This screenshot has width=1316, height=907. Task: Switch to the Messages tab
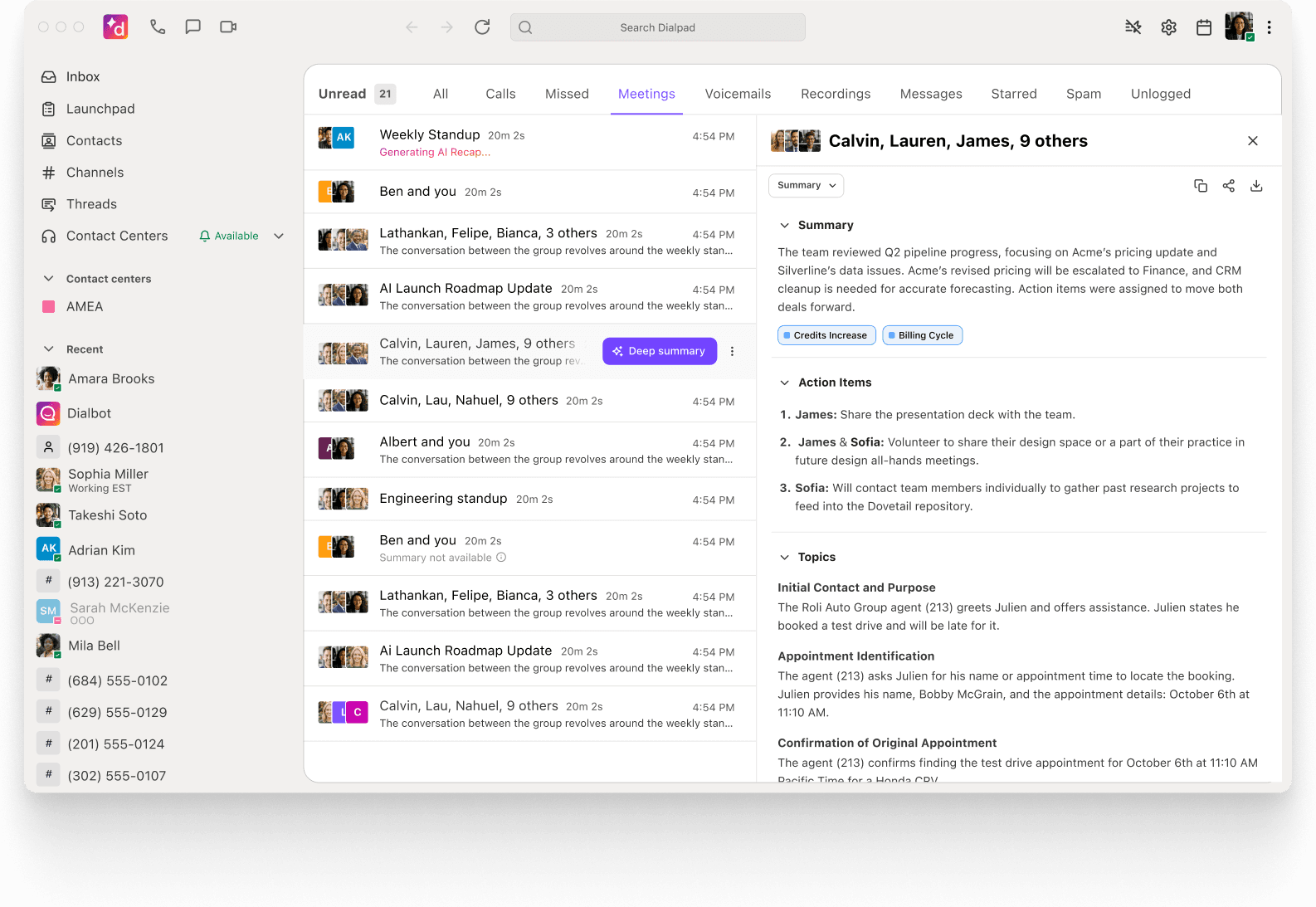pos(931,94)
